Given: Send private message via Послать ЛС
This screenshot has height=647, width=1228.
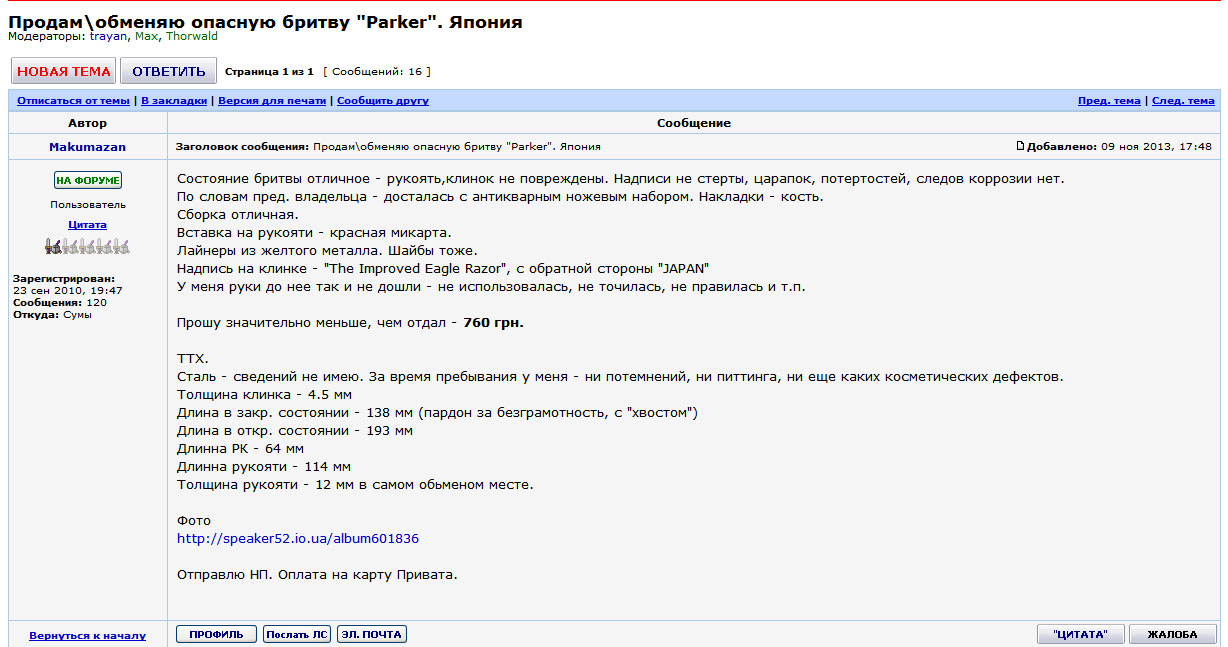Looking at the screenshot, I should coord(297,634).
